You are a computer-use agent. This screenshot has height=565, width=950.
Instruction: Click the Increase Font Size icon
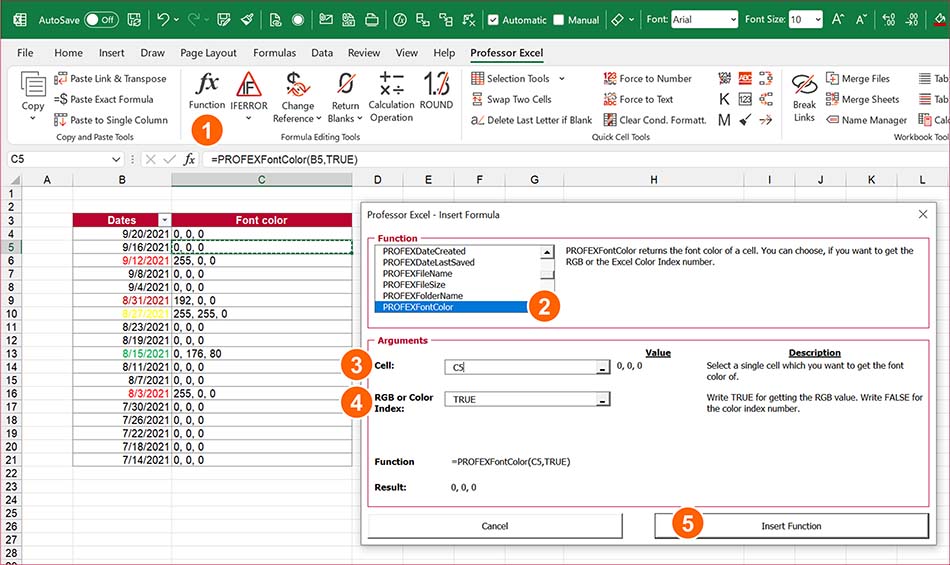[x=838, y=19]
